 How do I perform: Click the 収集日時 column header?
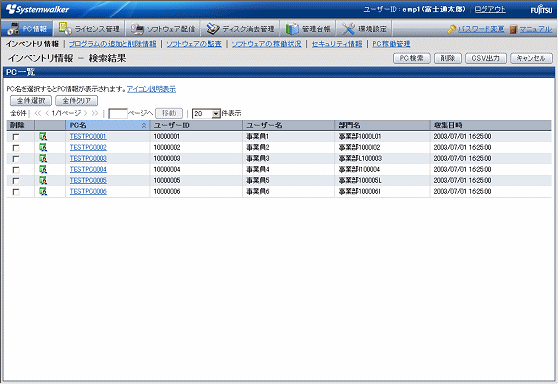490,125
